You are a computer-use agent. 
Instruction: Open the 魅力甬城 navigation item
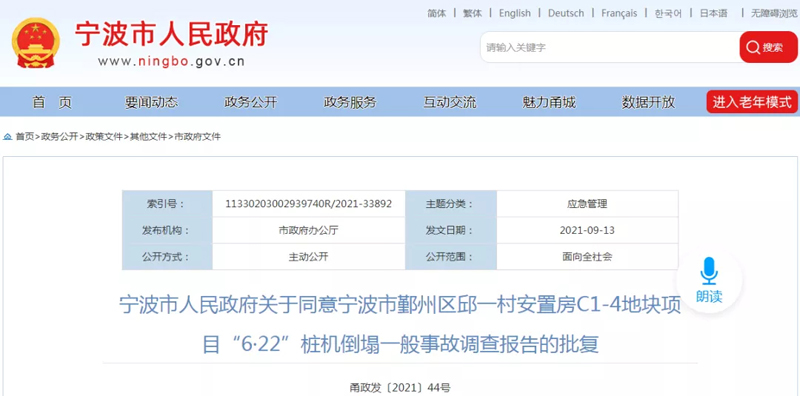(x=549, y=102)
